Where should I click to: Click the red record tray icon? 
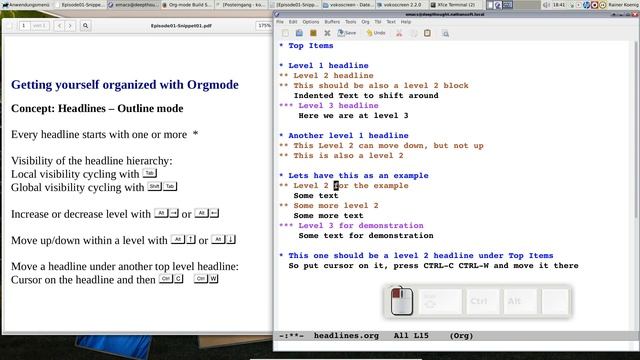(595, 5)
